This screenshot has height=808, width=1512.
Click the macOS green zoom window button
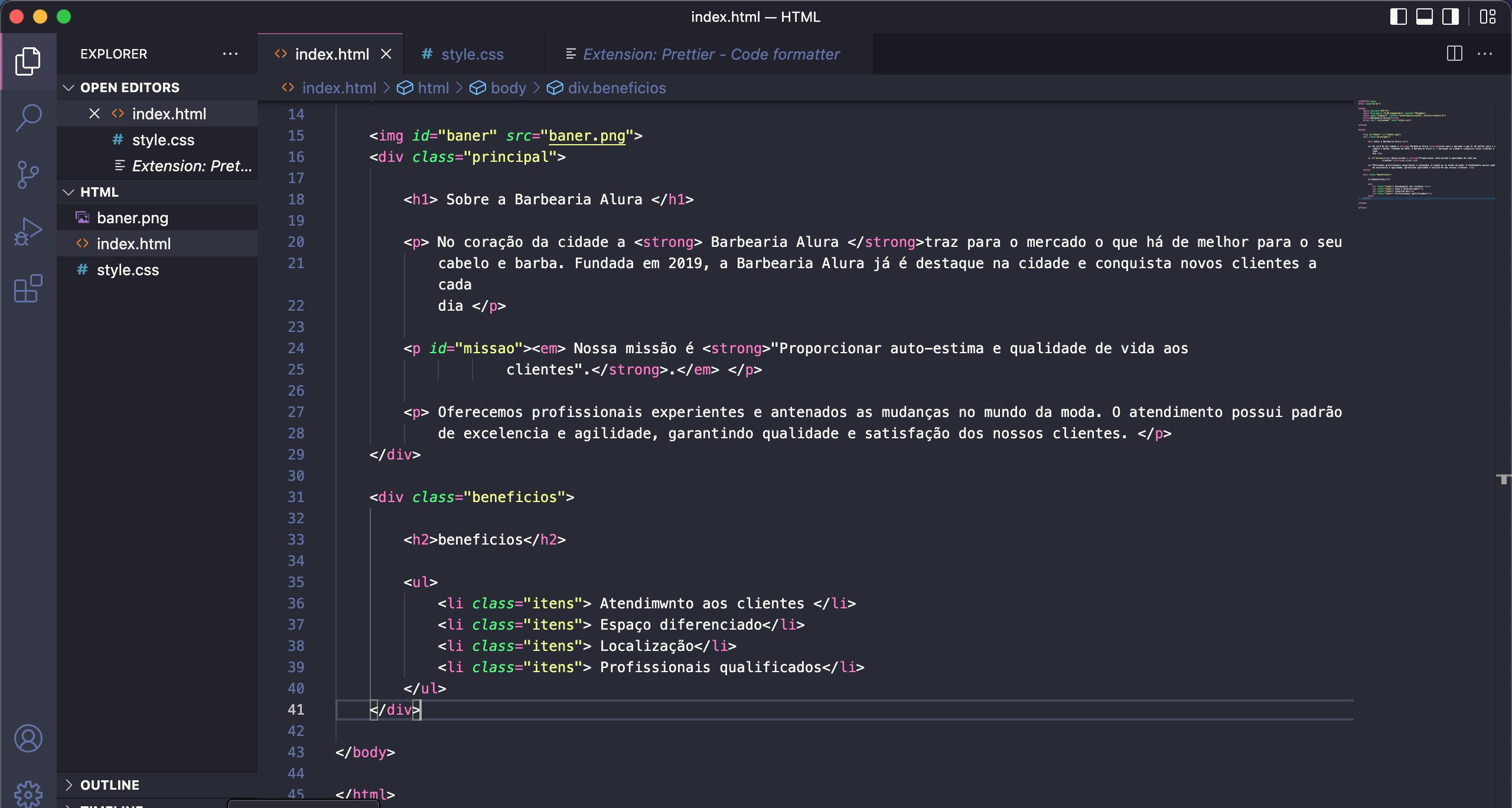pos(64,17)
